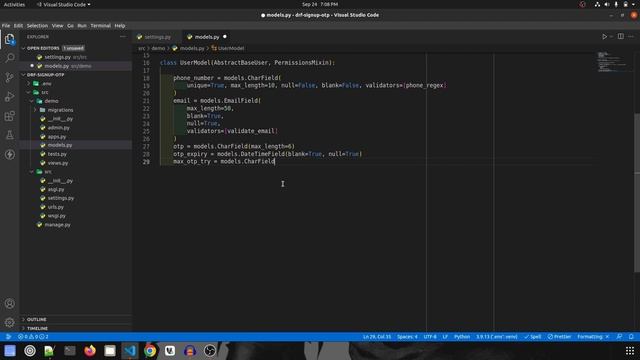Open Terminal from the dock
640x360 pixels.
pos(70,351)
